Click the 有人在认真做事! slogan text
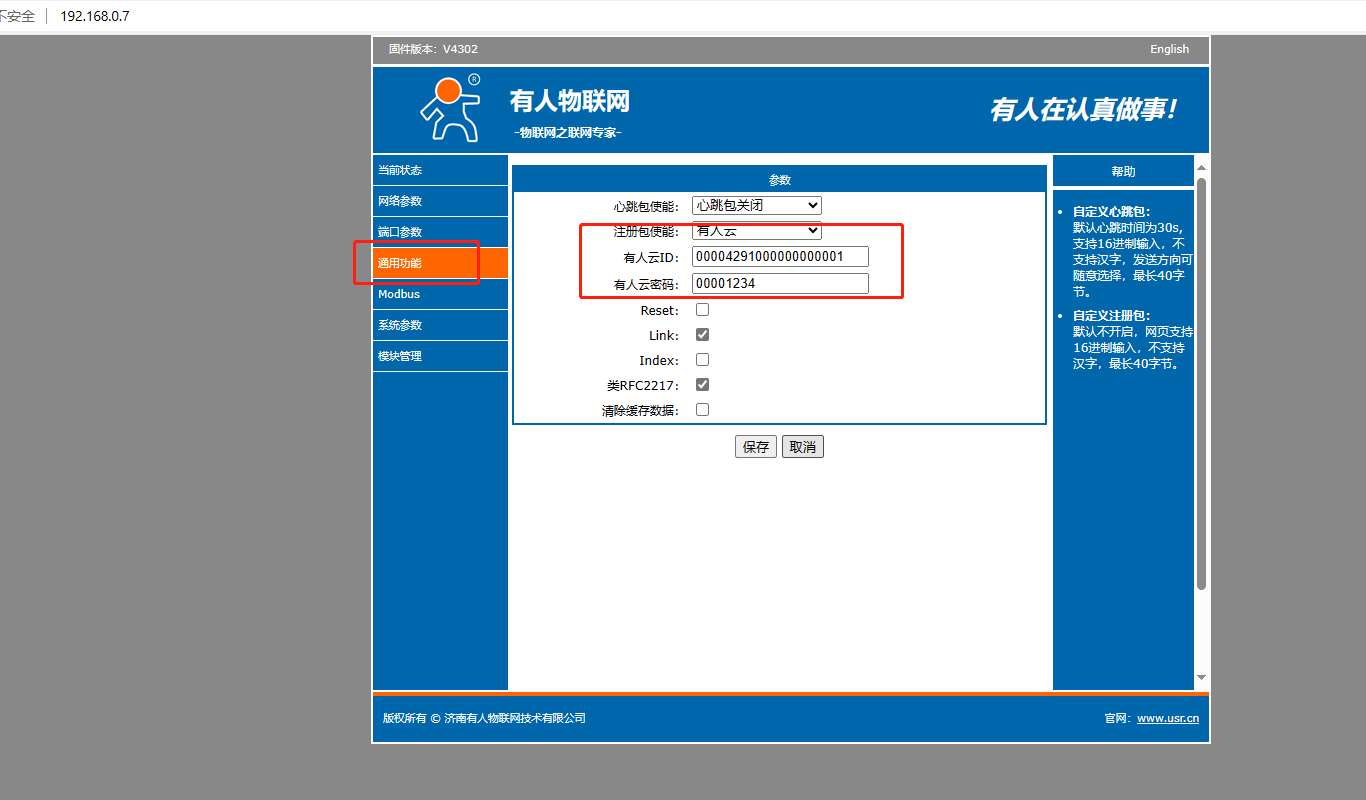 (1084, 109)
